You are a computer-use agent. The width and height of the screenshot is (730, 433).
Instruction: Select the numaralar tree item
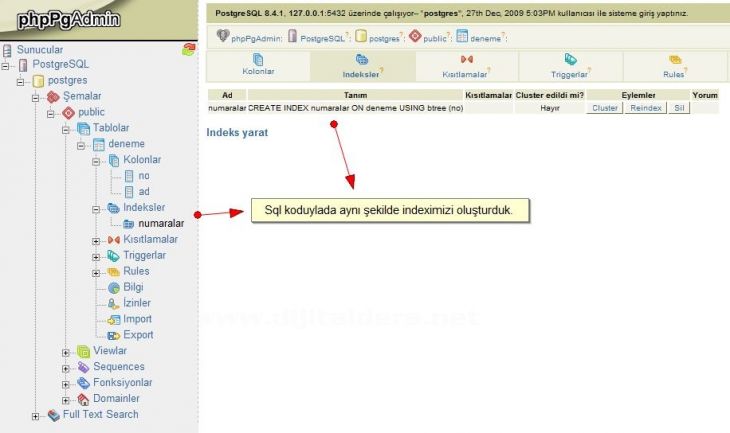161,224
